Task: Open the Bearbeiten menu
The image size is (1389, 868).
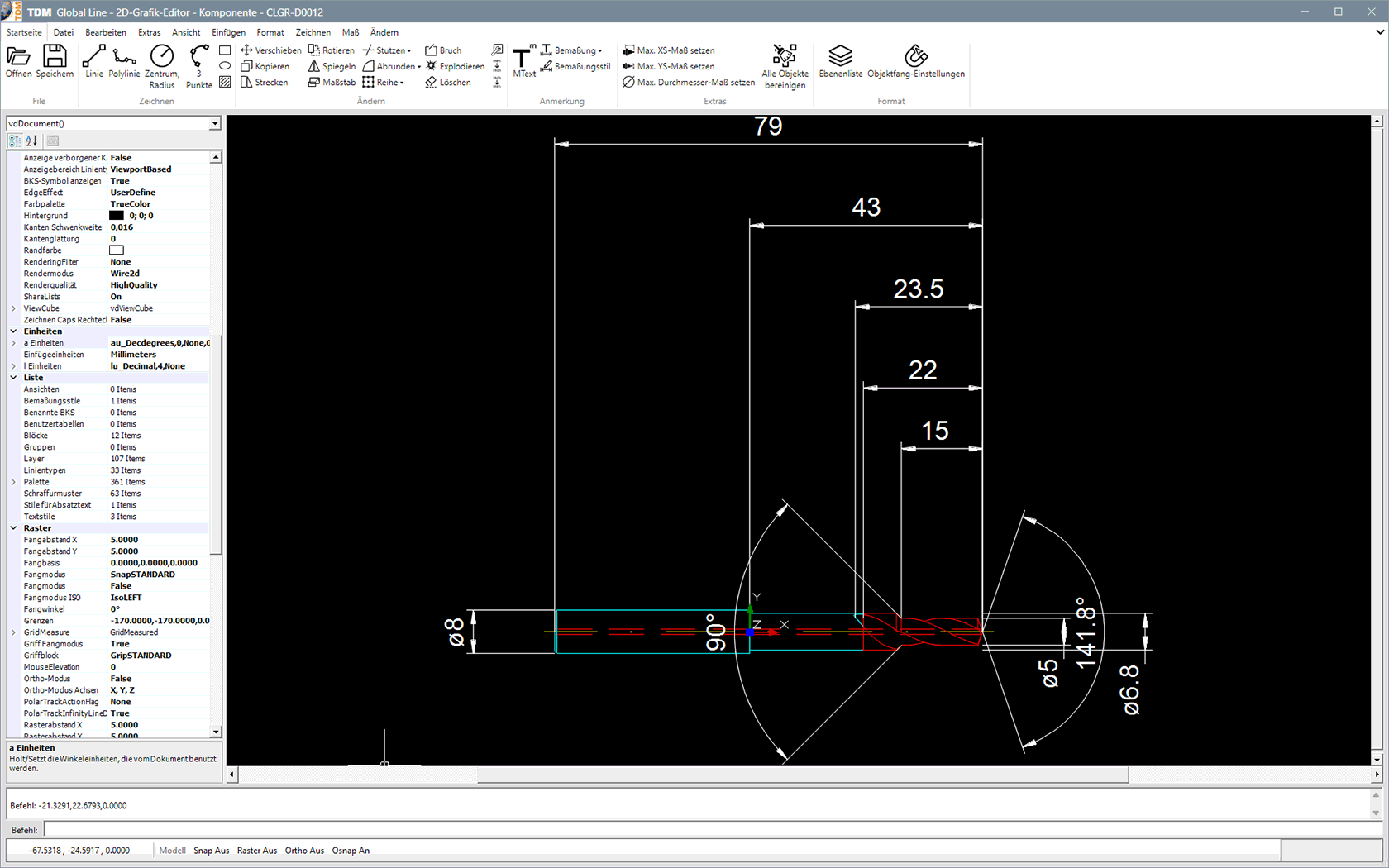Action: tap(106, 32)
